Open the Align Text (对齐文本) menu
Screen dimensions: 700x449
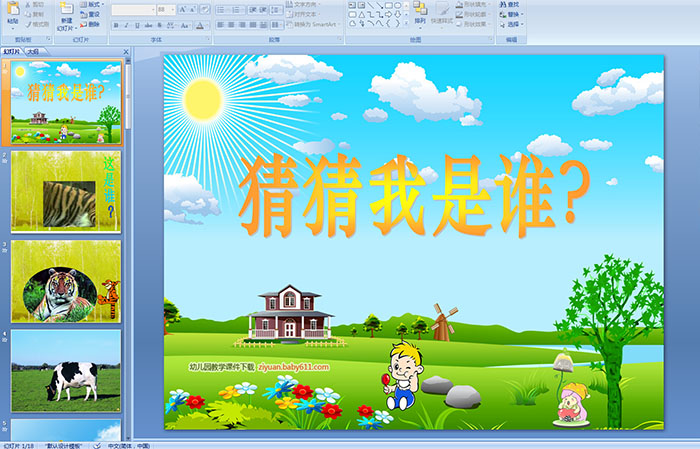click(304, 14)
